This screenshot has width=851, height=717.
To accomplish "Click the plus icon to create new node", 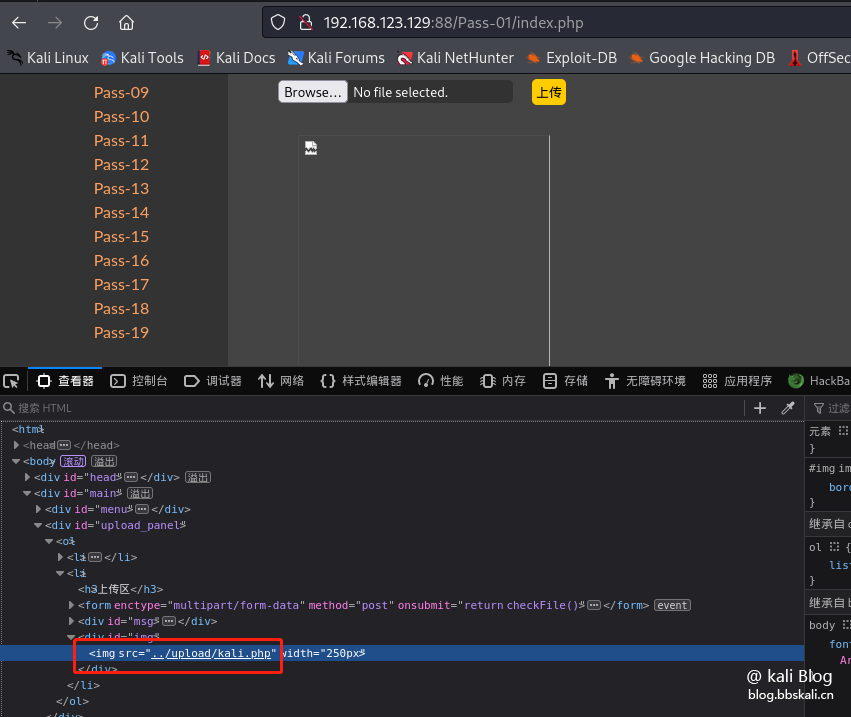I will (x=760, y=408).
